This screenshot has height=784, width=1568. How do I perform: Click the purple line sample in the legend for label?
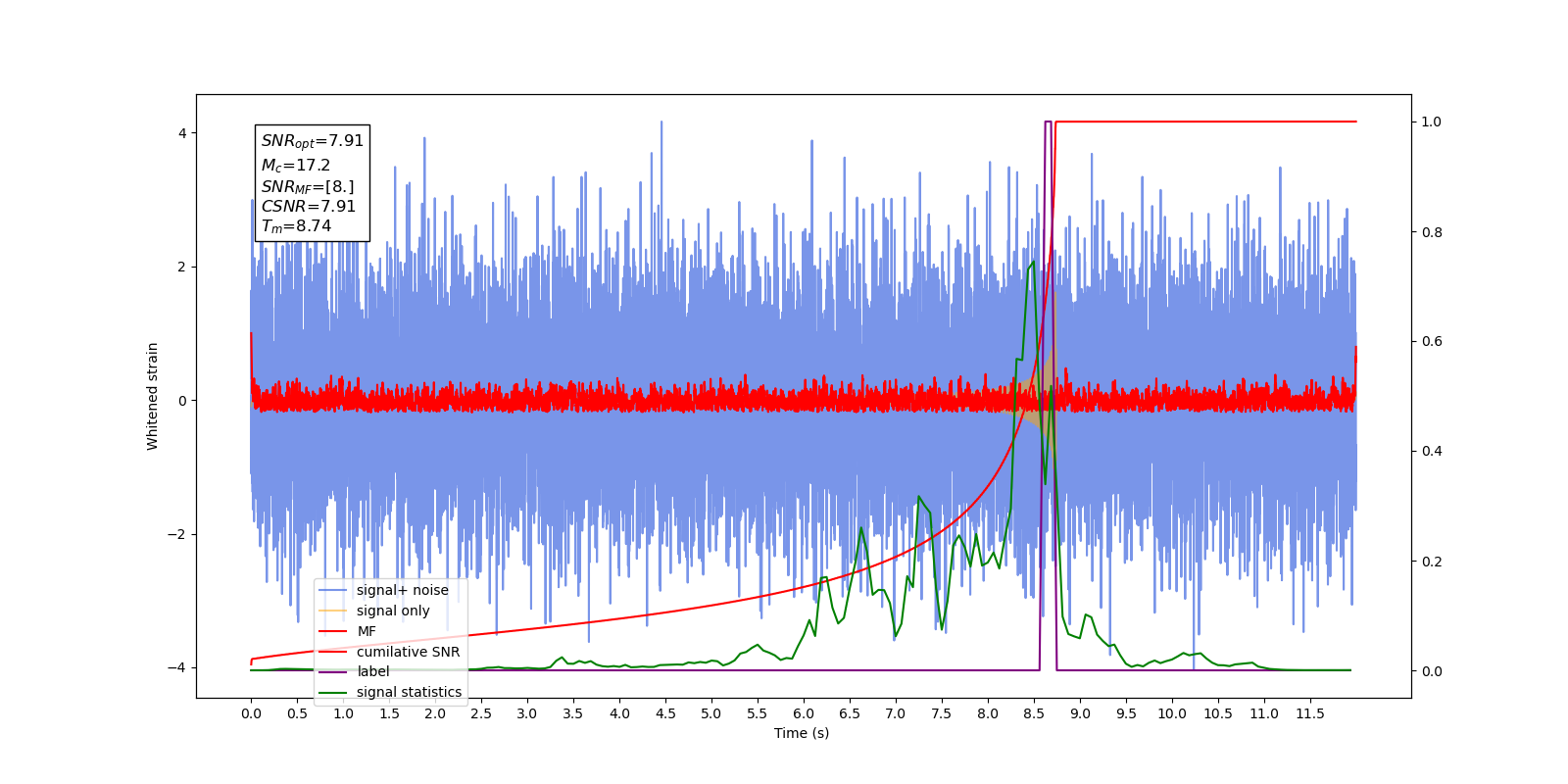(333, 671)
